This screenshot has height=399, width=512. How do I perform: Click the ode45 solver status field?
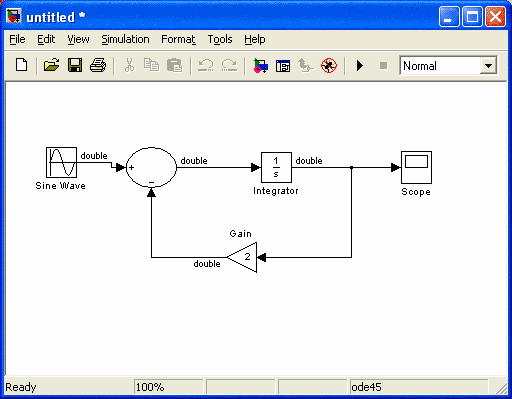(x=419, y=387)
